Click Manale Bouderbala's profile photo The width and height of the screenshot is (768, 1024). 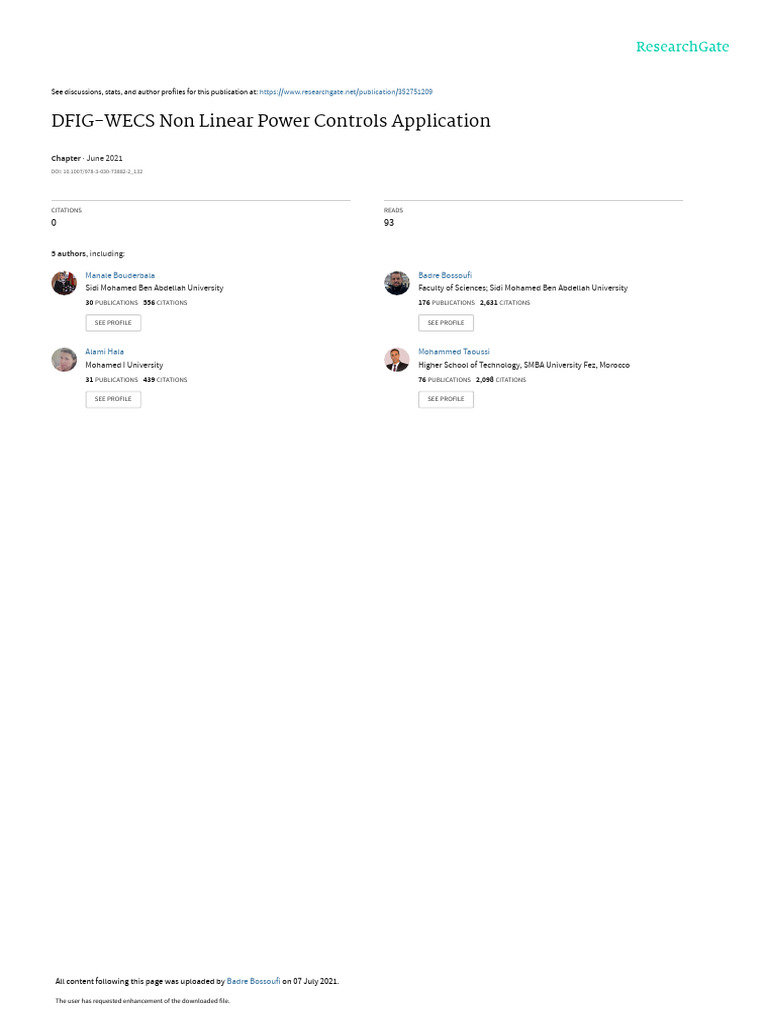(64, 283)
